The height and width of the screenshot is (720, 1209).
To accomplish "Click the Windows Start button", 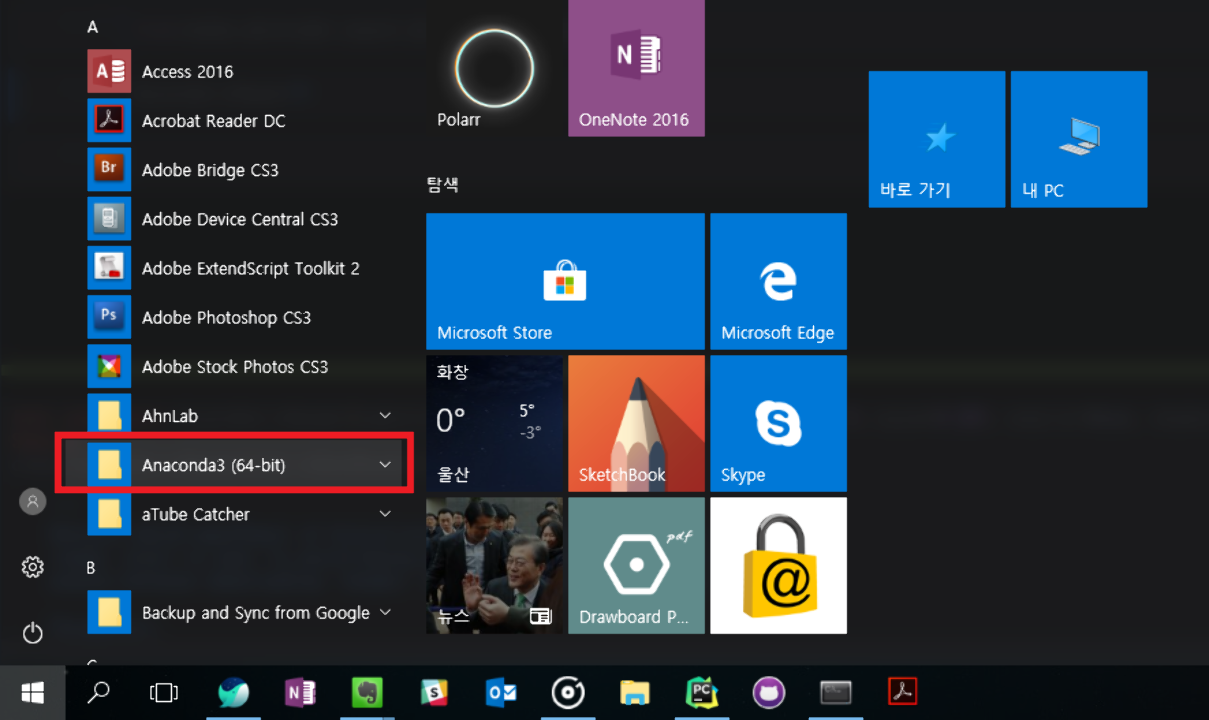I will click(x=32, y=692).
